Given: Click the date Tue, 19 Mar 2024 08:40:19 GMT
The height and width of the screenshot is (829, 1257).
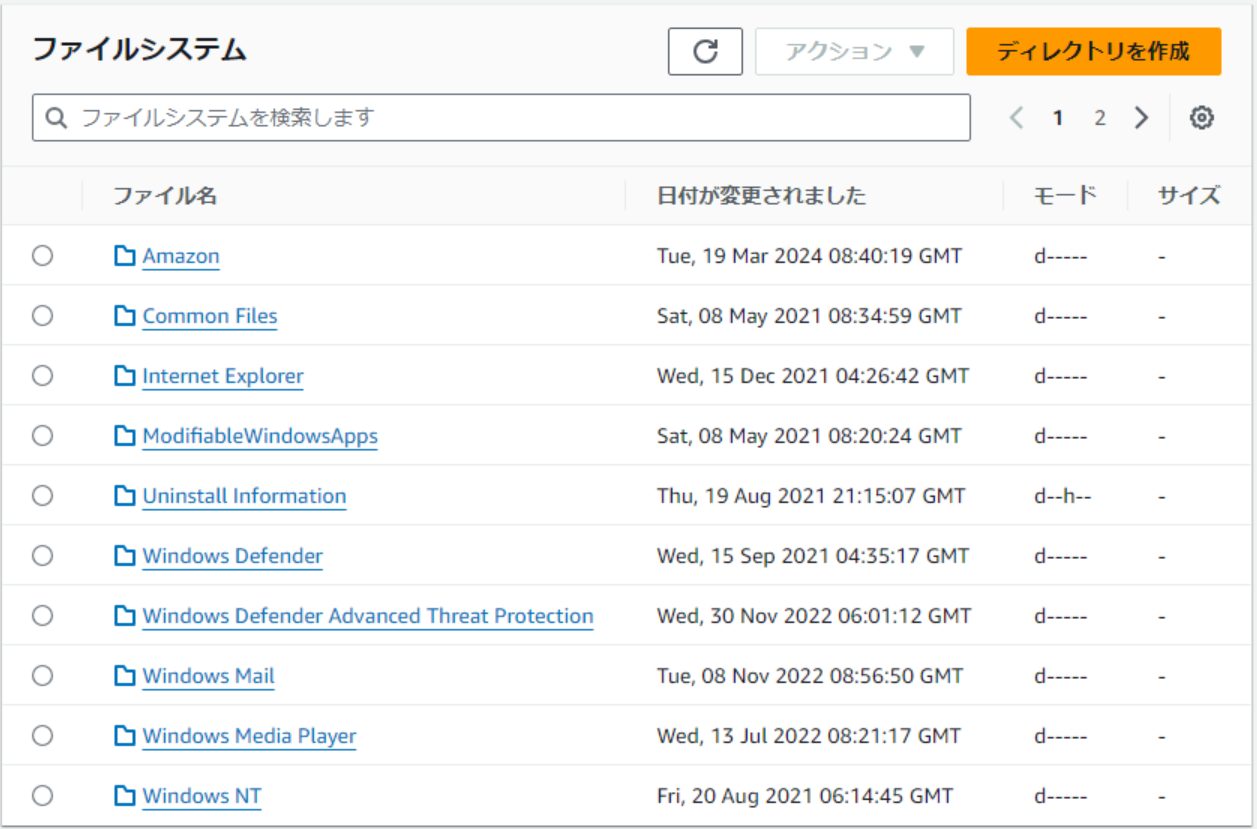Looking at the screenshot, I should coord(809,256).
